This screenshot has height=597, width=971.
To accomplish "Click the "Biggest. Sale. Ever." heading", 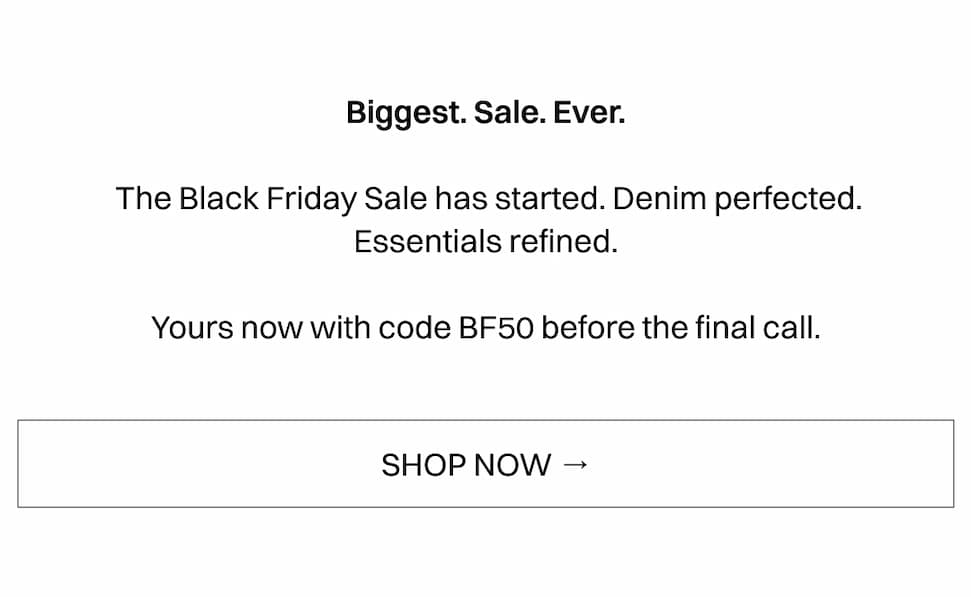I will coord(485,112).
